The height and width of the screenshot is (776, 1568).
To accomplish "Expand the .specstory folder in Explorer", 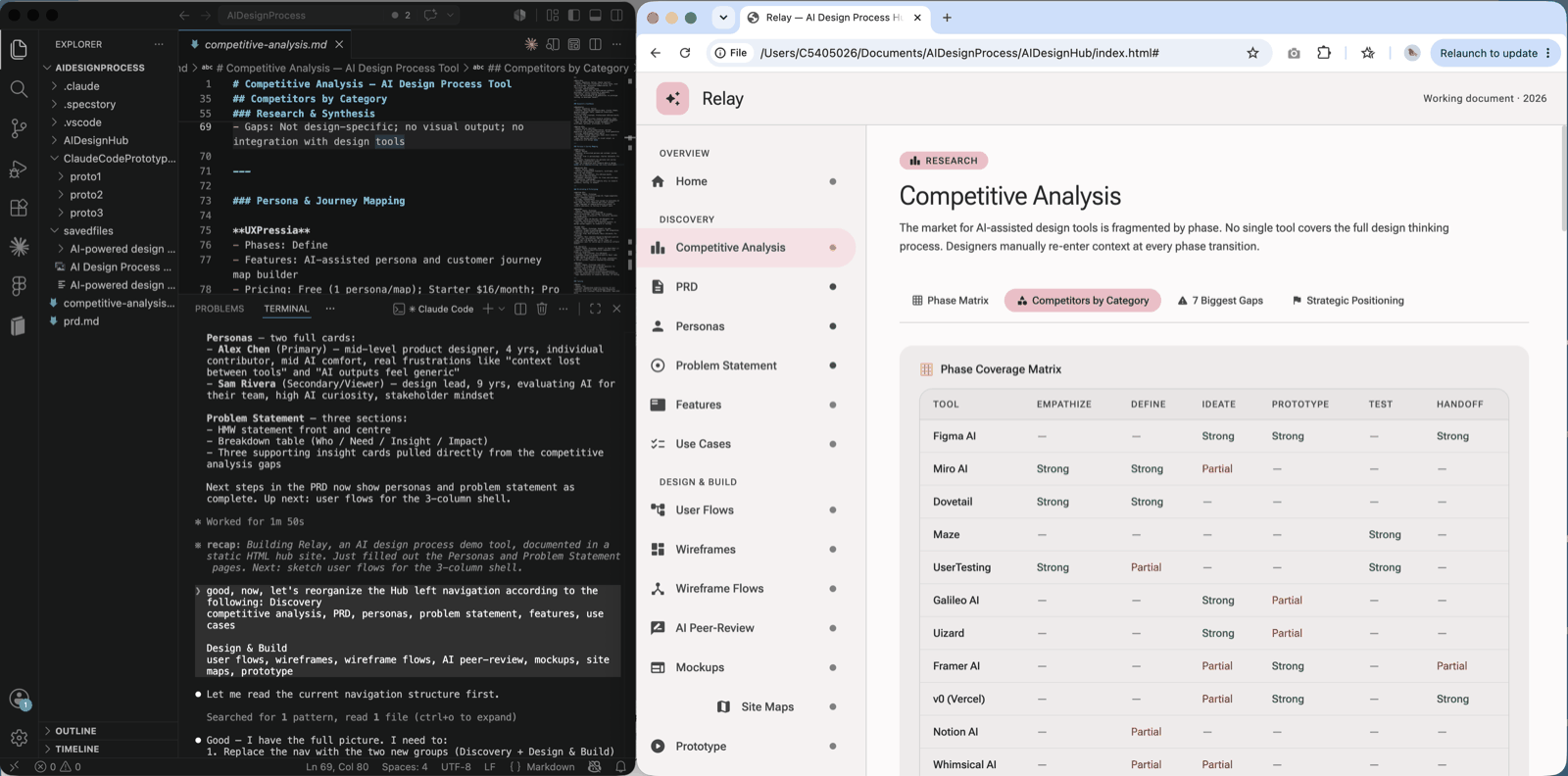I will 108,104.
